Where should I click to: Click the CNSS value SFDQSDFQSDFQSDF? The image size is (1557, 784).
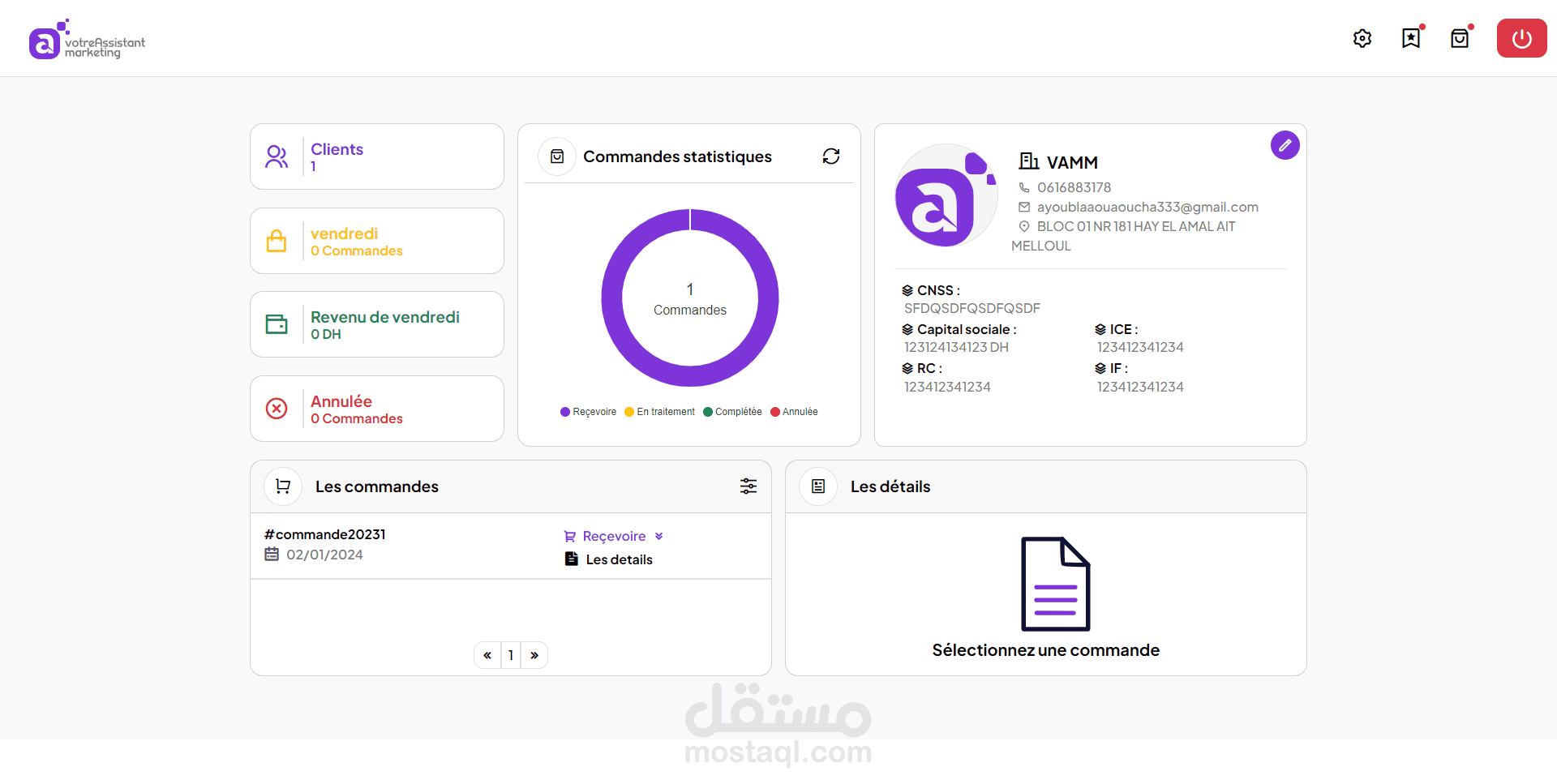point(972,308)
